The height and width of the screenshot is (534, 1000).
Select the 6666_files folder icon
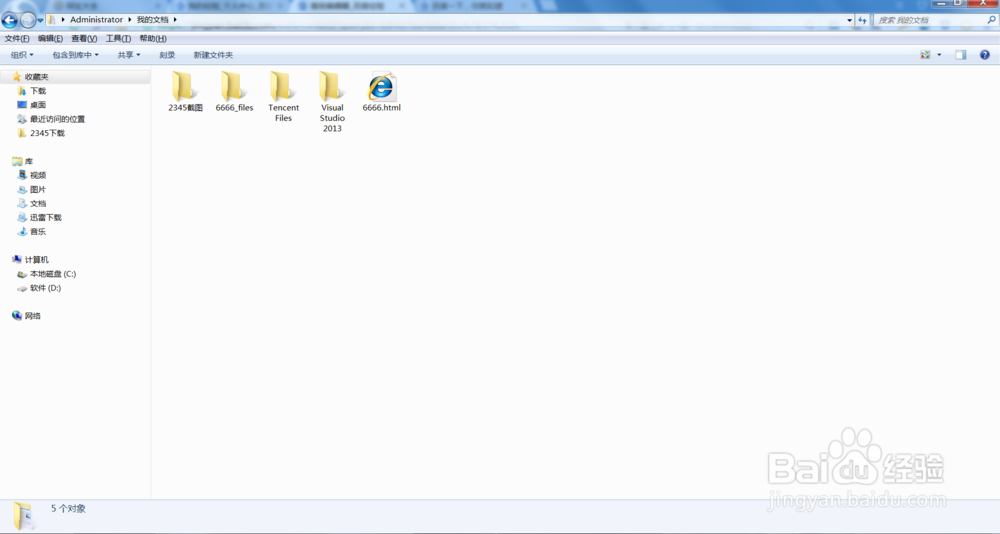coord(233,85)
